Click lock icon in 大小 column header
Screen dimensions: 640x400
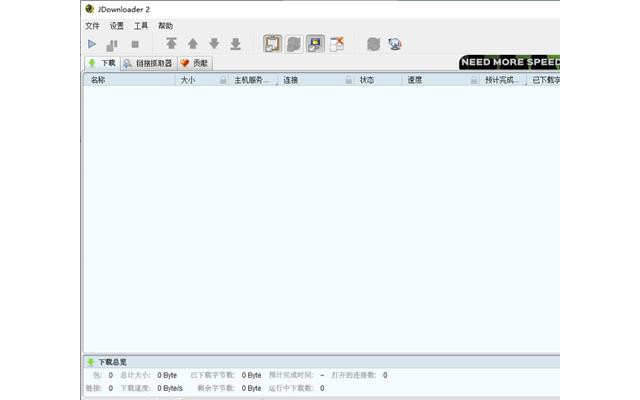pos(223,80)
